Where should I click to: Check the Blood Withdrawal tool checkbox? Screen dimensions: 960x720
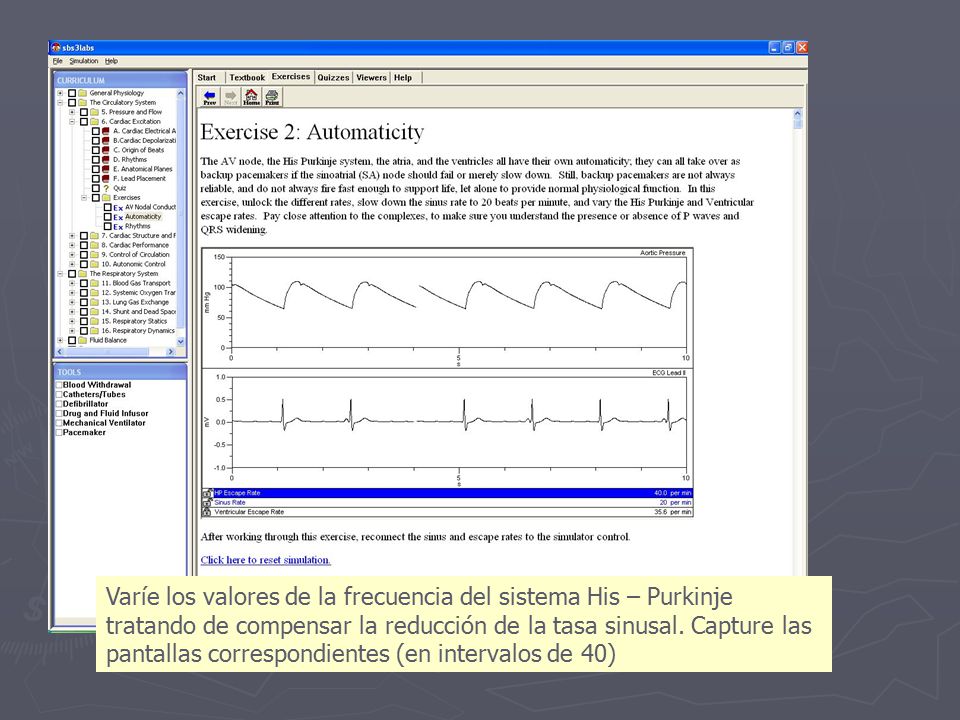(x=59, y=385)
